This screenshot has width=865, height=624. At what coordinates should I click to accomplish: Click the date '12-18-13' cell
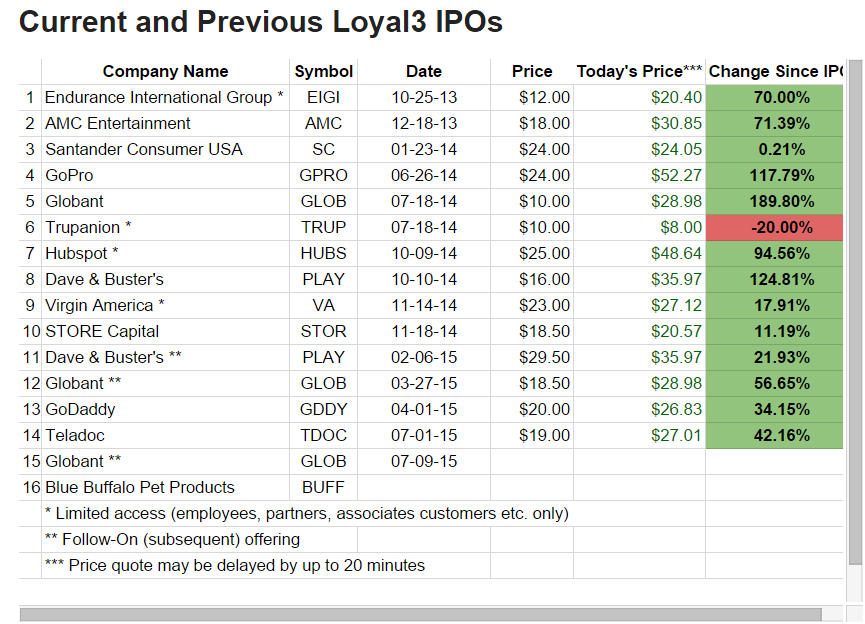tap(424, 124)
